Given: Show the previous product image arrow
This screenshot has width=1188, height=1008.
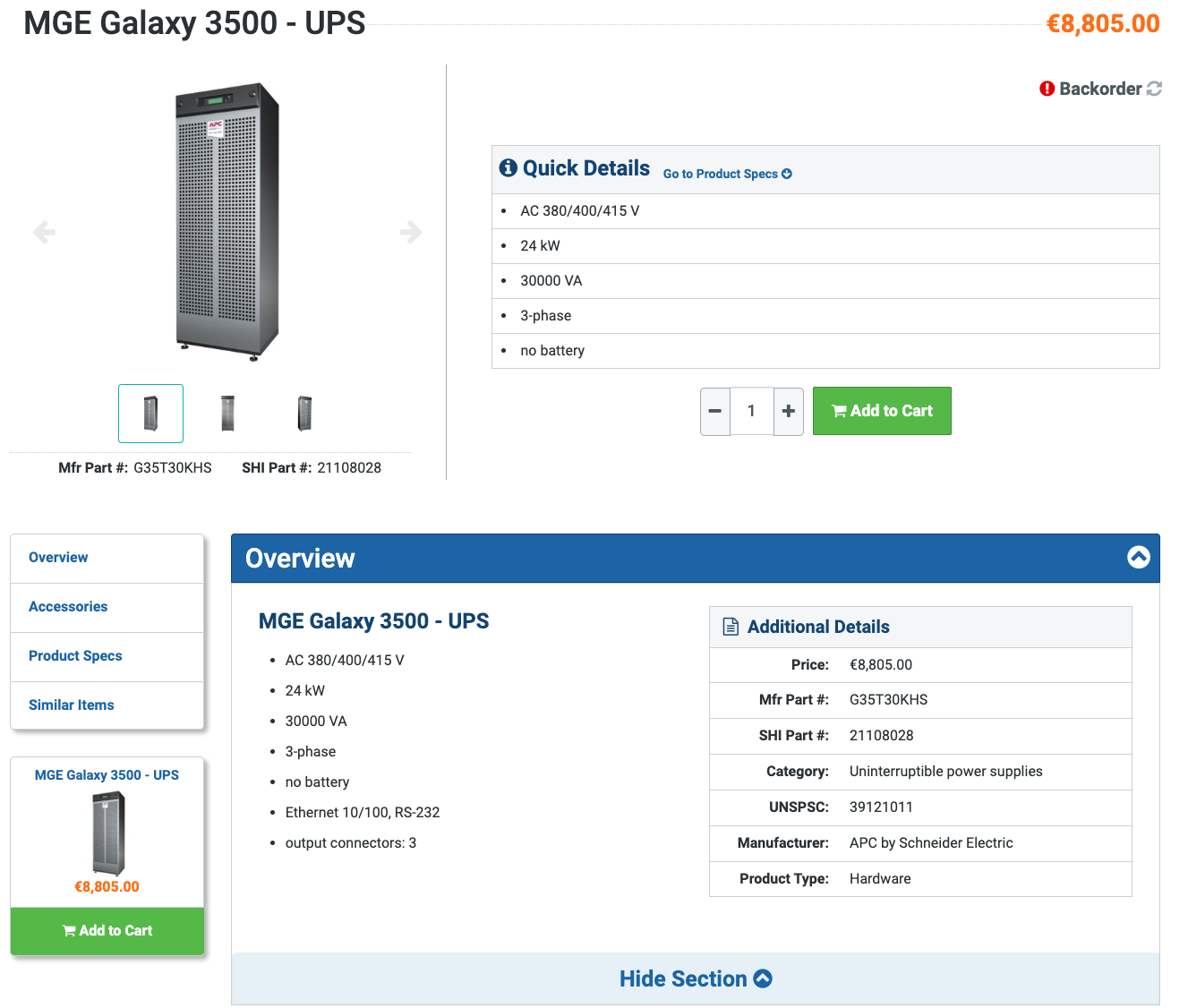Looking at the screenshot, I should (x=44, y=232).
